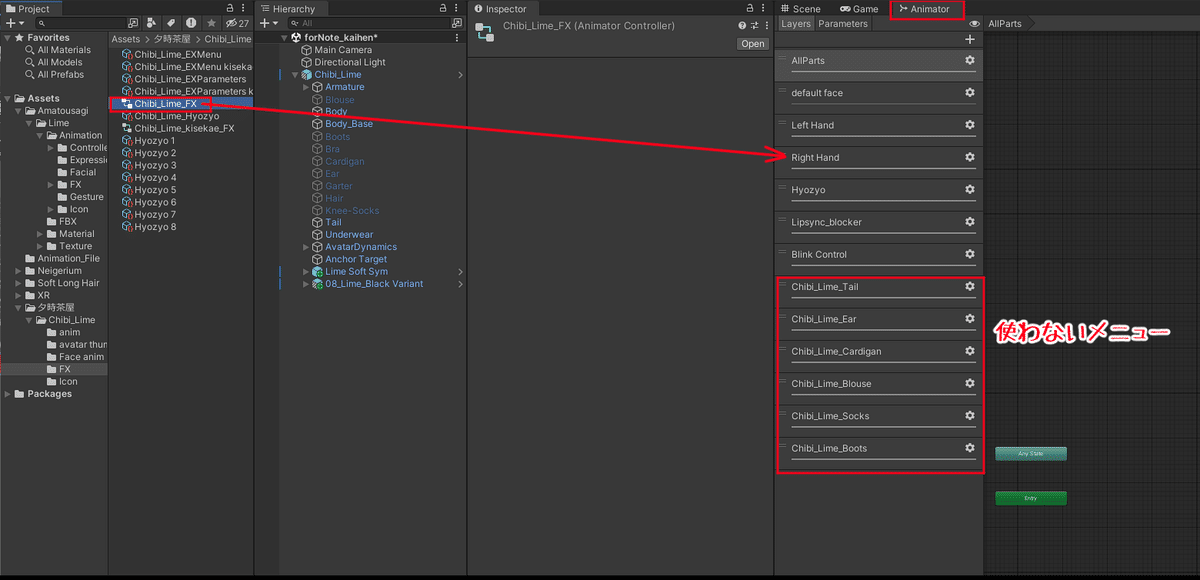Image resolution: width=1200 pixels, height=580 pixels.
Task: Click Search by Label icon in Project toolbar
Action: click(x=171, y=23)
